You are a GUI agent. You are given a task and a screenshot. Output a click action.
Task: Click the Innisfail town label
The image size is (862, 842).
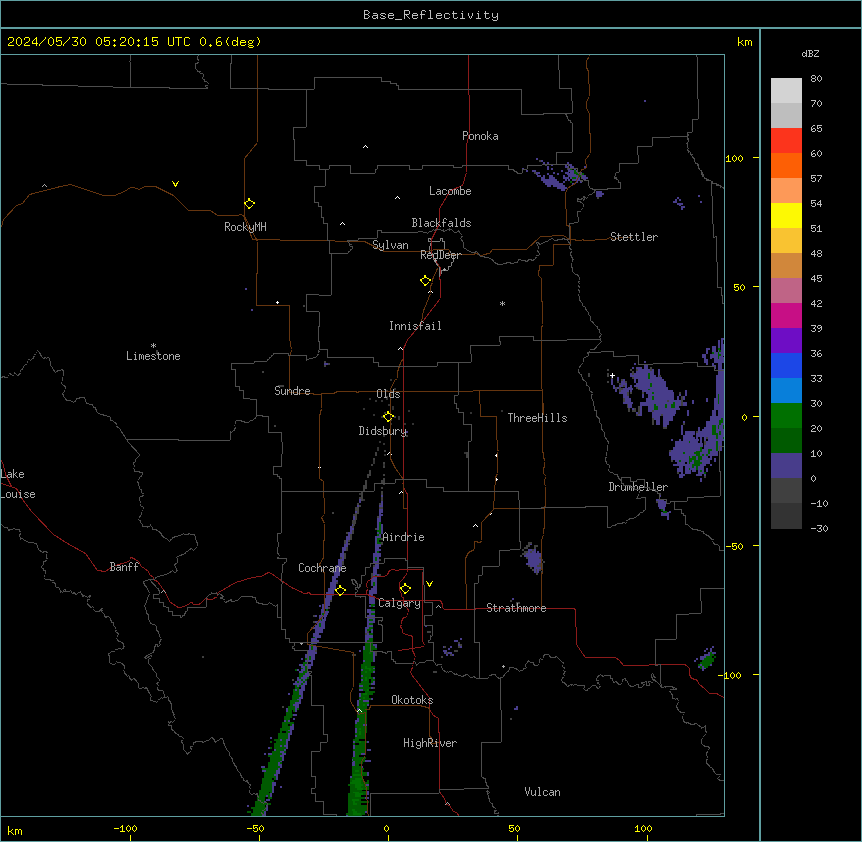415,326
